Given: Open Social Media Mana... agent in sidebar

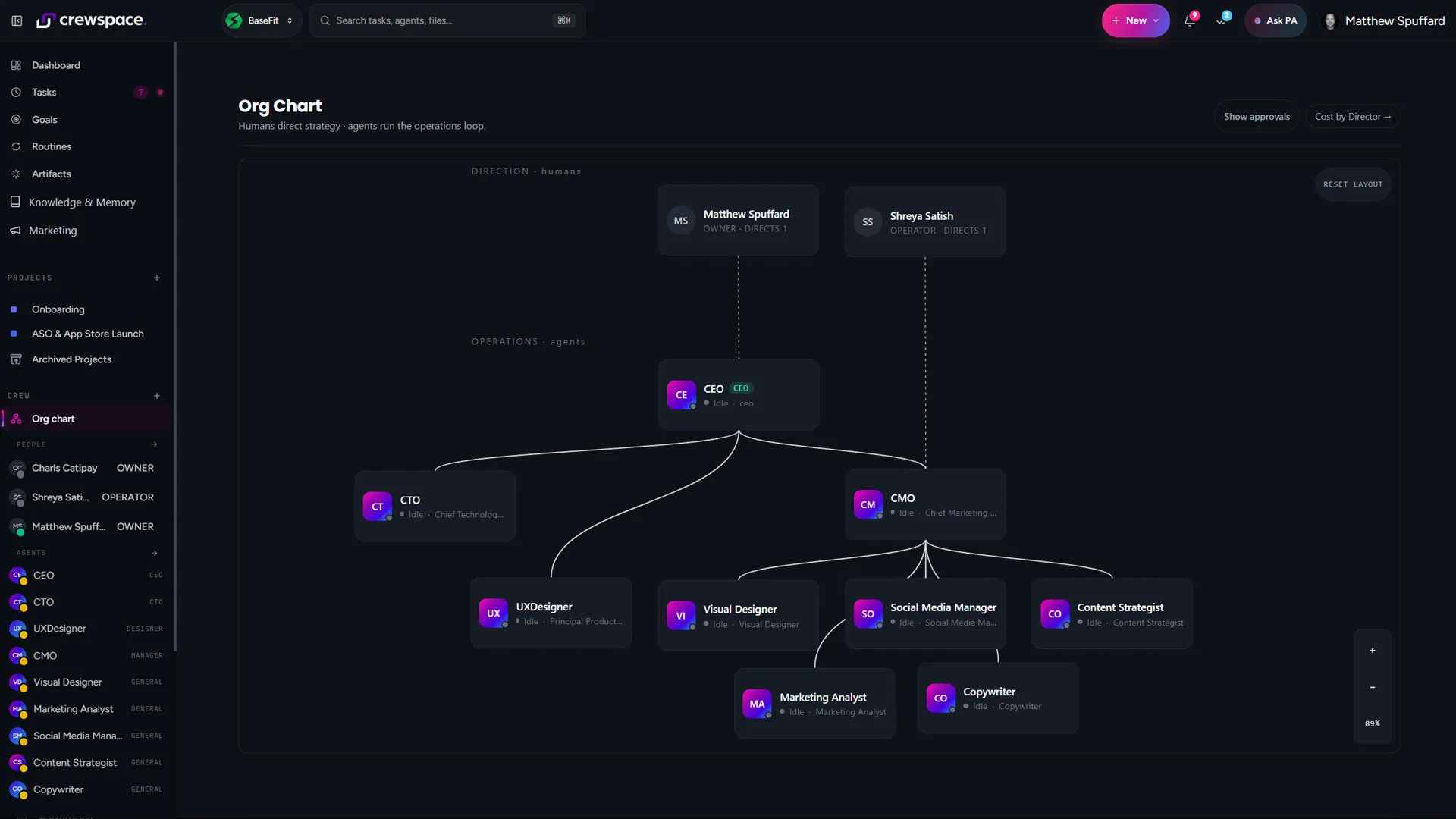Looking at the screenshot, I should 86,736.
